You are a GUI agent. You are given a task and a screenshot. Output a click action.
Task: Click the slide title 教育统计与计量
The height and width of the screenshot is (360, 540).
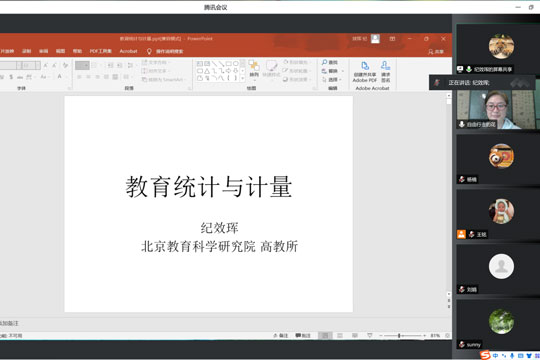pyautogui.click(x=209, y=187)
